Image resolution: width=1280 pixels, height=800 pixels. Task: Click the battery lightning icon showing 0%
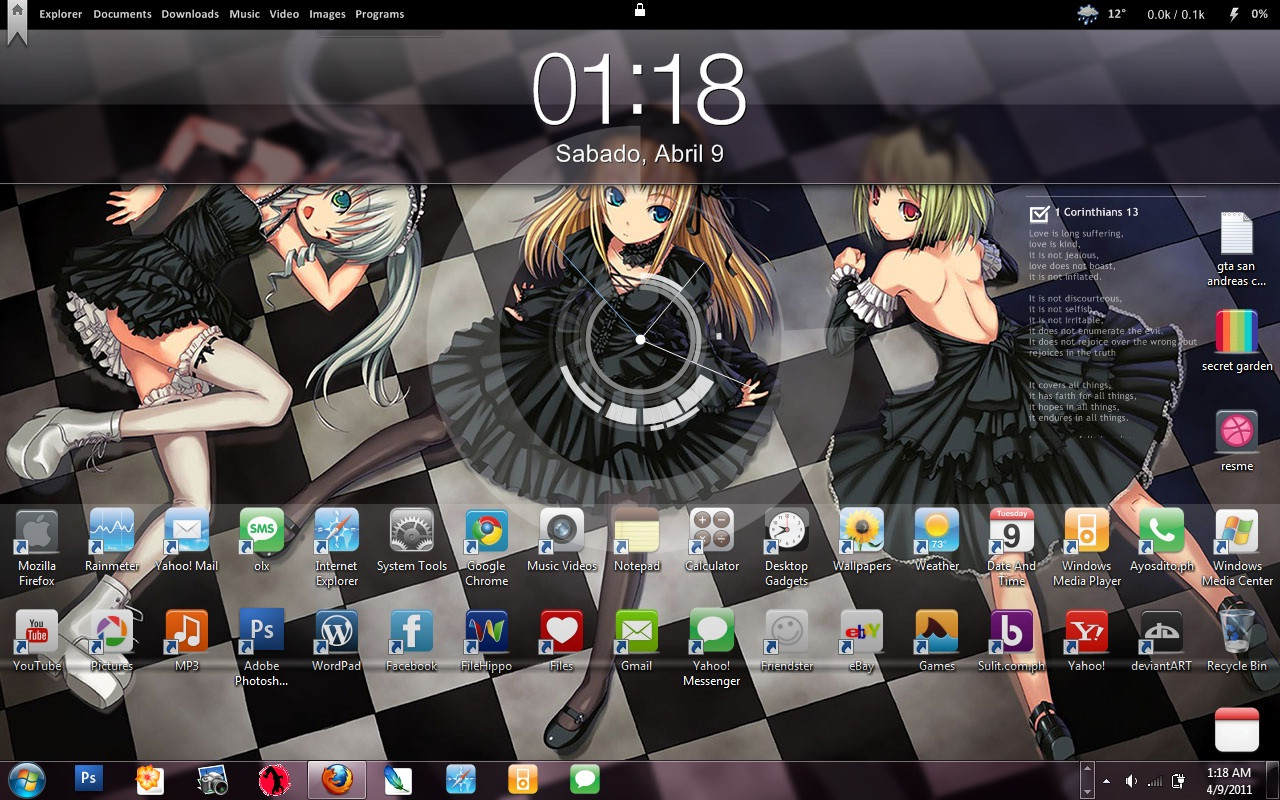(x=1234, y=14)
